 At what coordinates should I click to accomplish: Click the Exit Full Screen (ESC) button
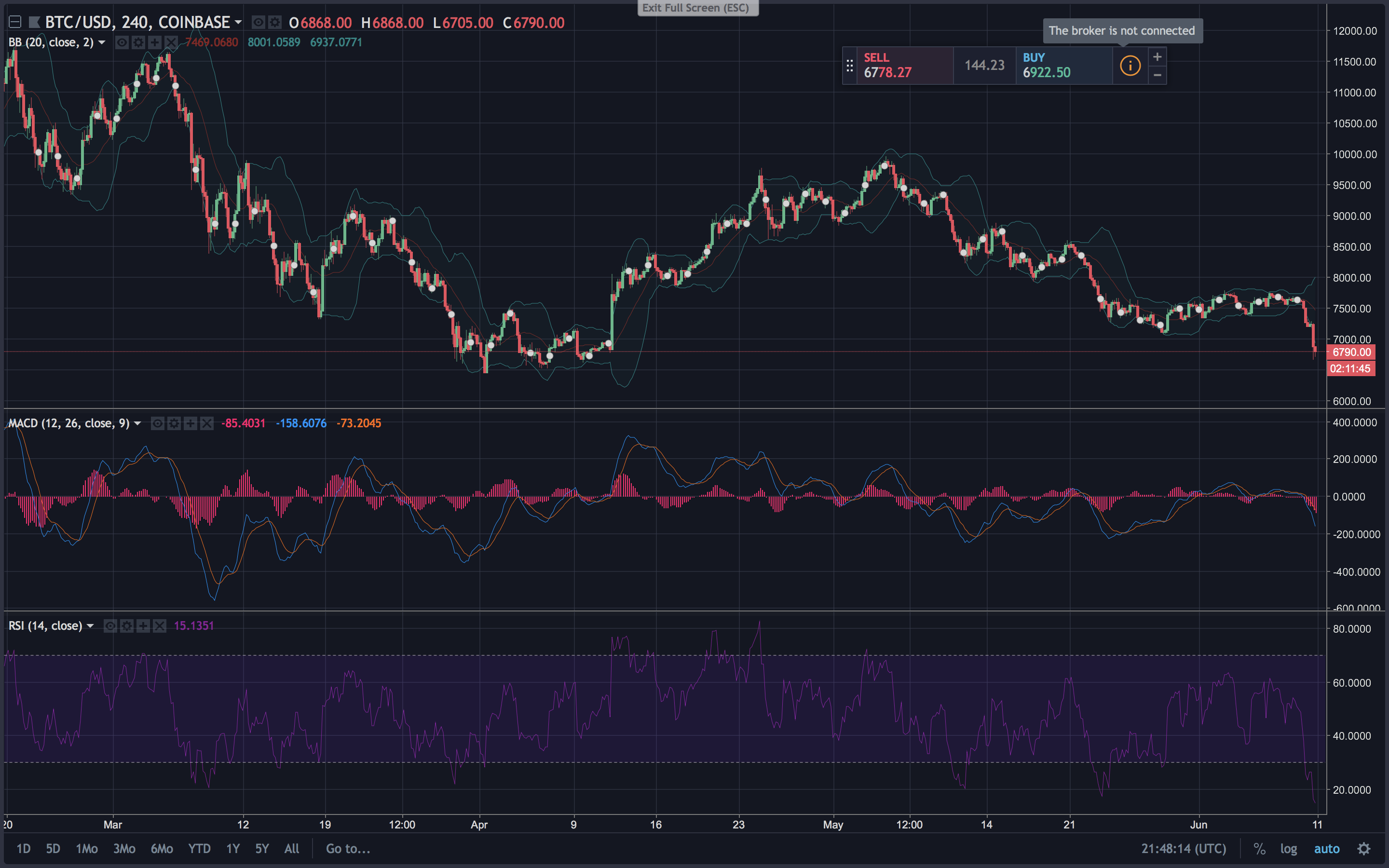point(698,7)
